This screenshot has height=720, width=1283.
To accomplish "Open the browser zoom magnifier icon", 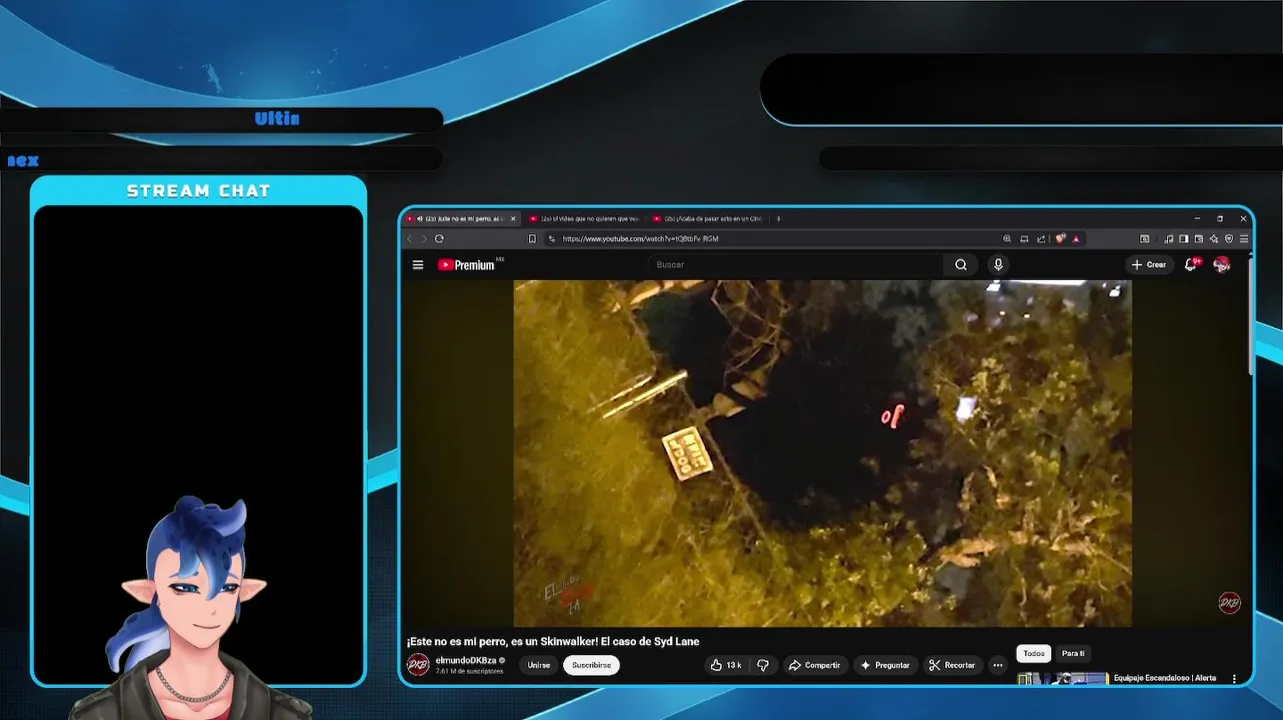I will point(1007,239).
